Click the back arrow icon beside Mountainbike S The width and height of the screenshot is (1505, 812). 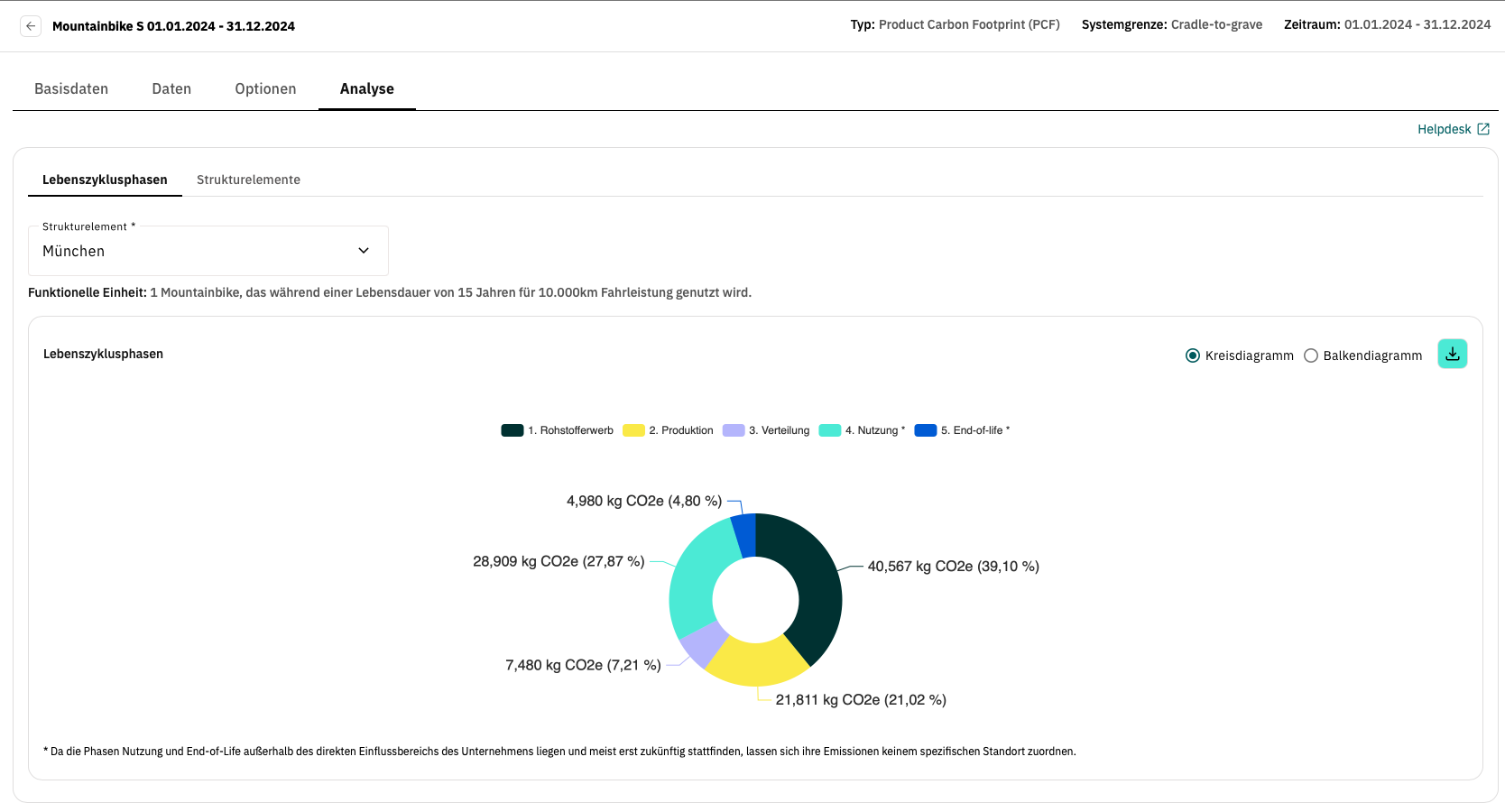pos(31,26)
